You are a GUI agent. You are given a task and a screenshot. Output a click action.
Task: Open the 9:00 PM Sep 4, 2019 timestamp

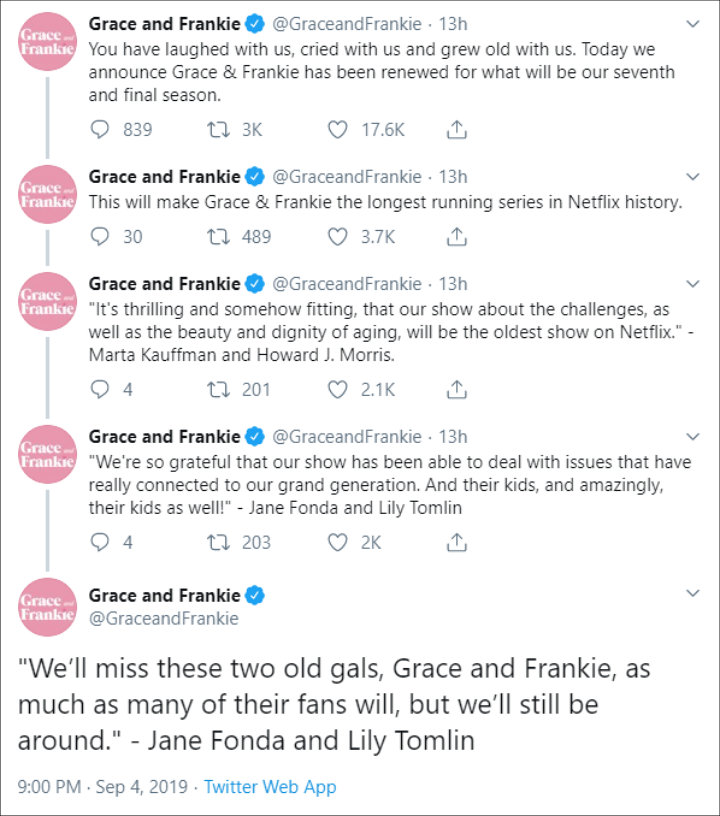tap(102, 786)
